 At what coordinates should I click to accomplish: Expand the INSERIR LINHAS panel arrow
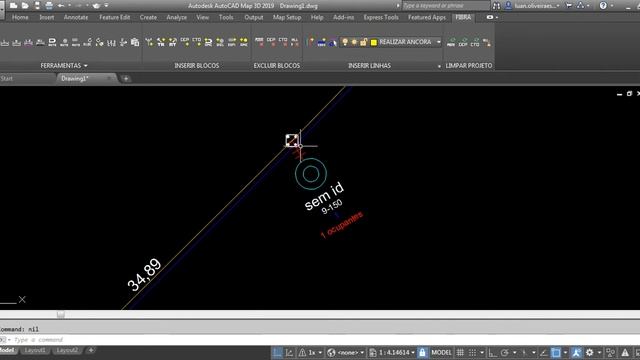439,66
